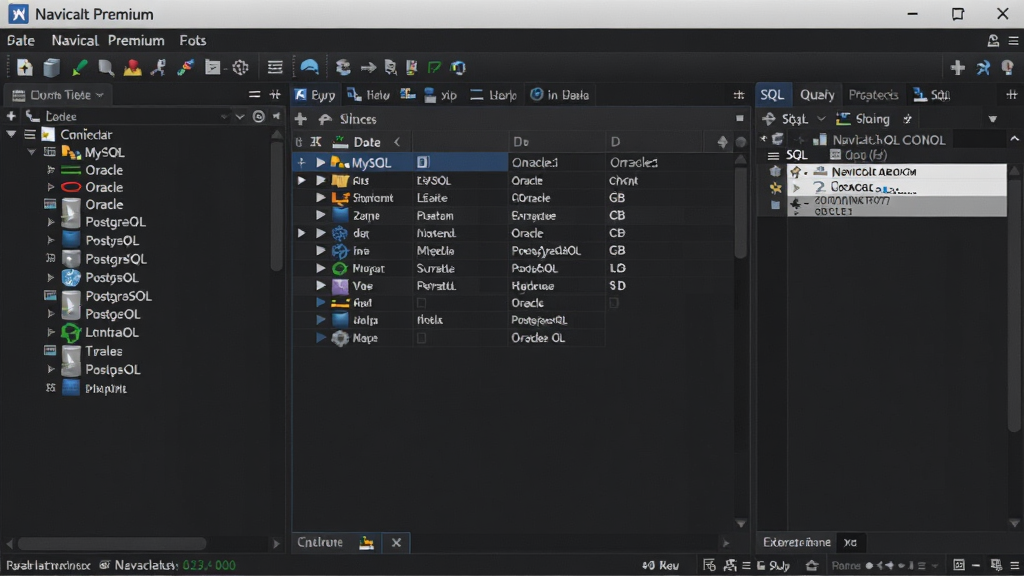Switch to the Quafy tab
1024x576 pixels.
point(817,95)
